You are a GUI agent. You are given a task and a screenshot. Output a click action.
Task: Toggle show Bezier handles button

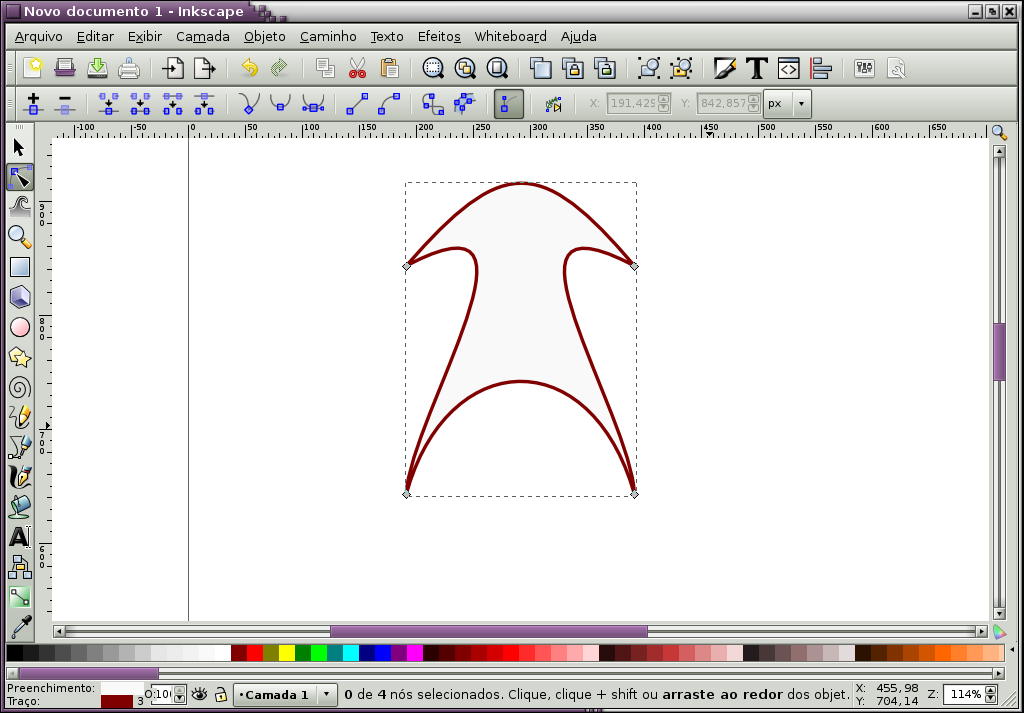click(x=508, y=104)
